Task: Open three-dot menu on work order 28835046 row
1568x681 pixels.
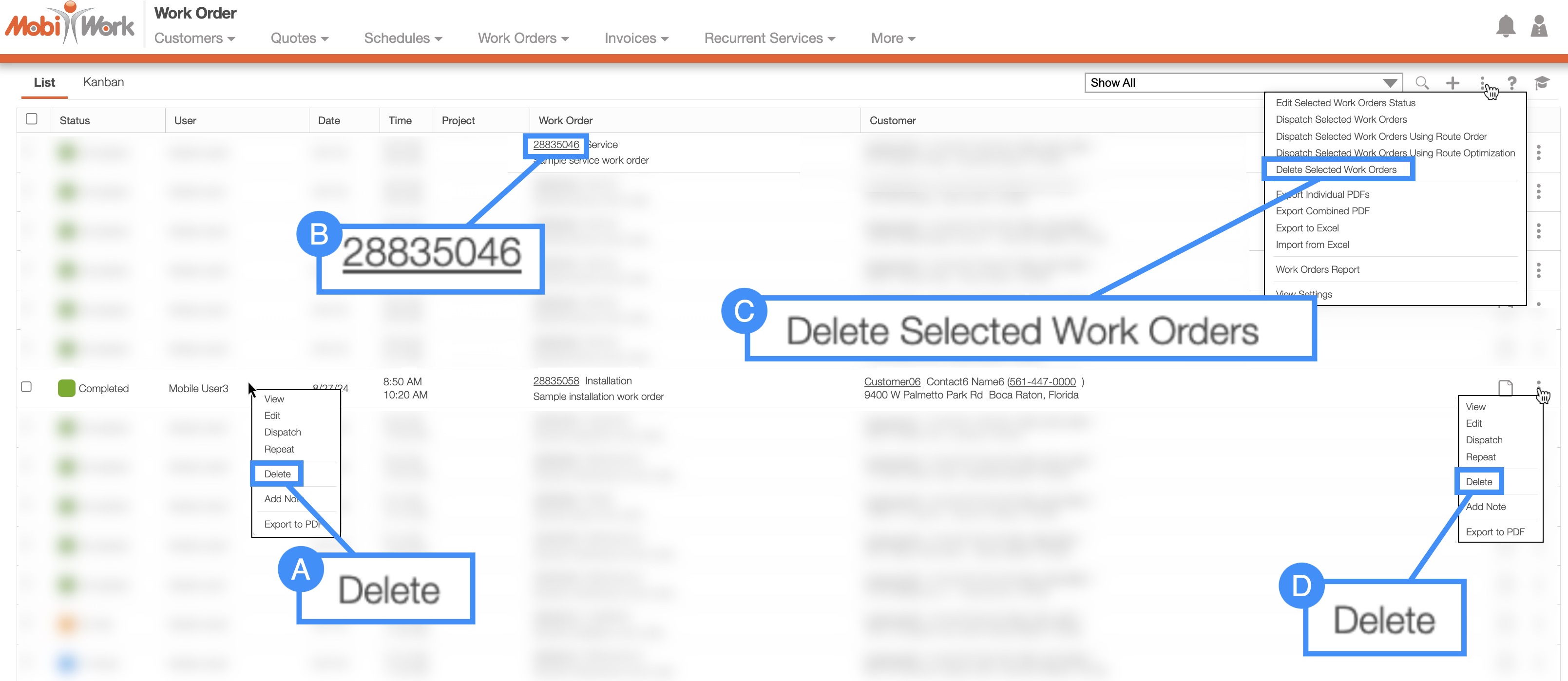Action: coord(1538,152)
